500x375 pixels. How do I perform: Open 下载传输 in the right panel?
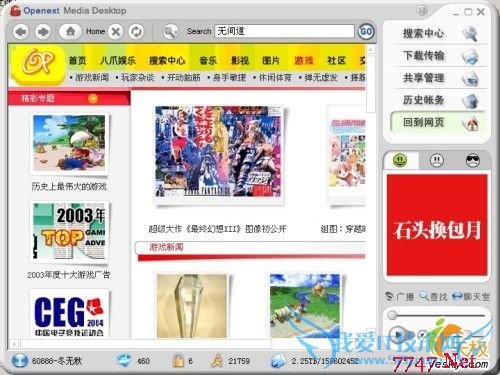pyautogui.click(x=423, y=55)
